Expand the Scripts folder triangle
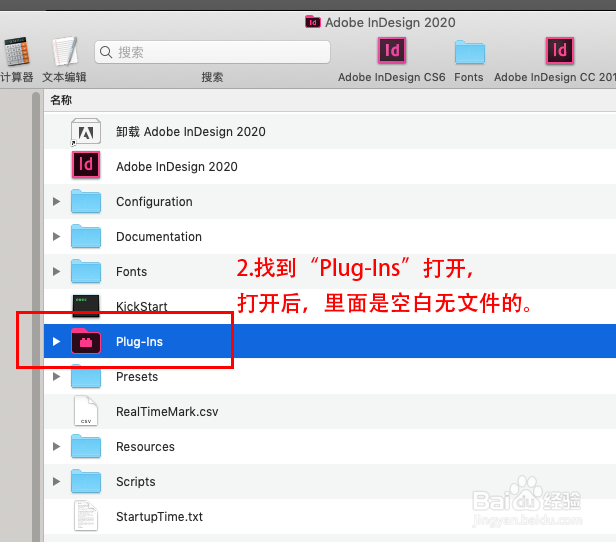Viewport: 616px width, 542px height. tap(57, 481)
